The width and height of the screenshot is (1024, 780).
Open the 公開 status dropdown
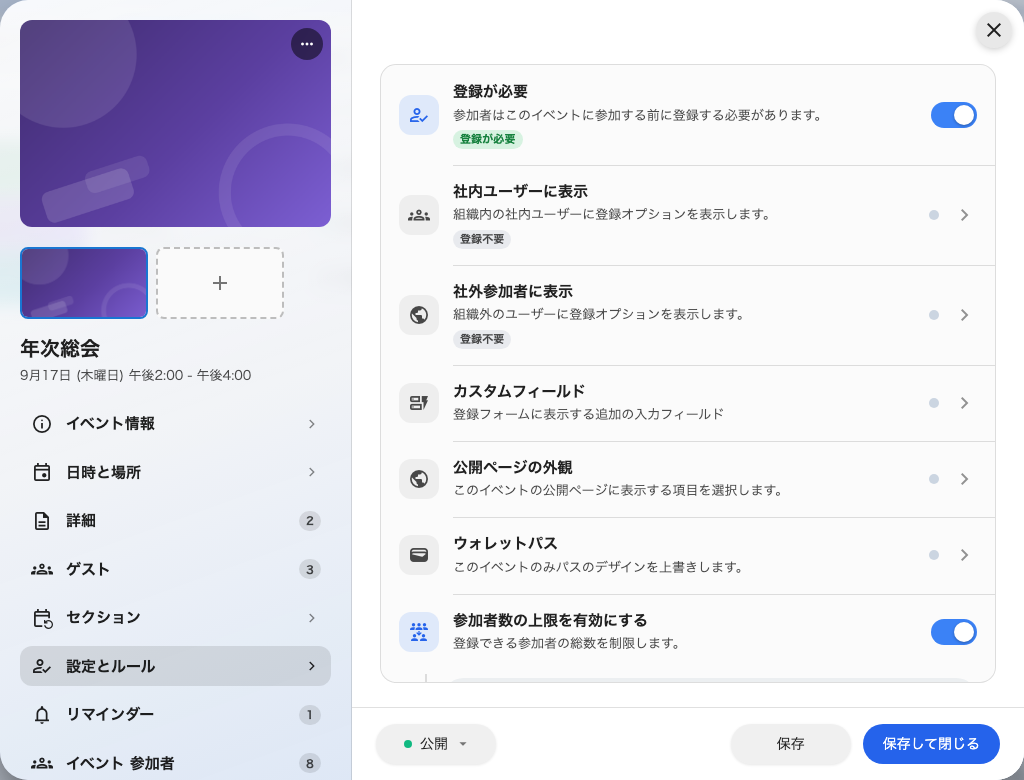[436, 744]
